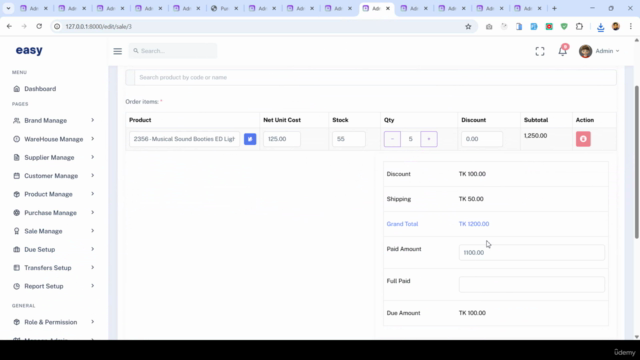
Task: Open the browser extensions puzzle icon
Action: (579, 27)
